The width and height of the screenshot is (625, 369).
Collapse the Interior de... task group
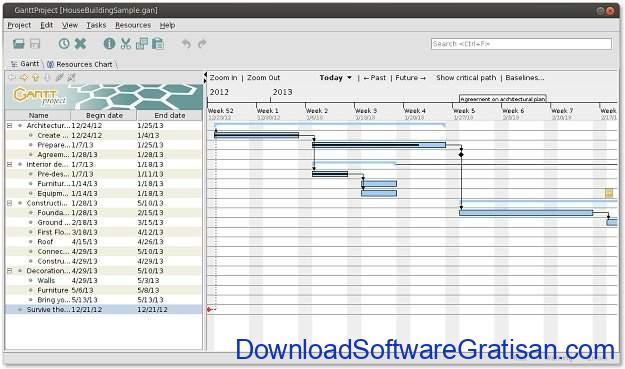pyautogui.click(x=10, y=164)
